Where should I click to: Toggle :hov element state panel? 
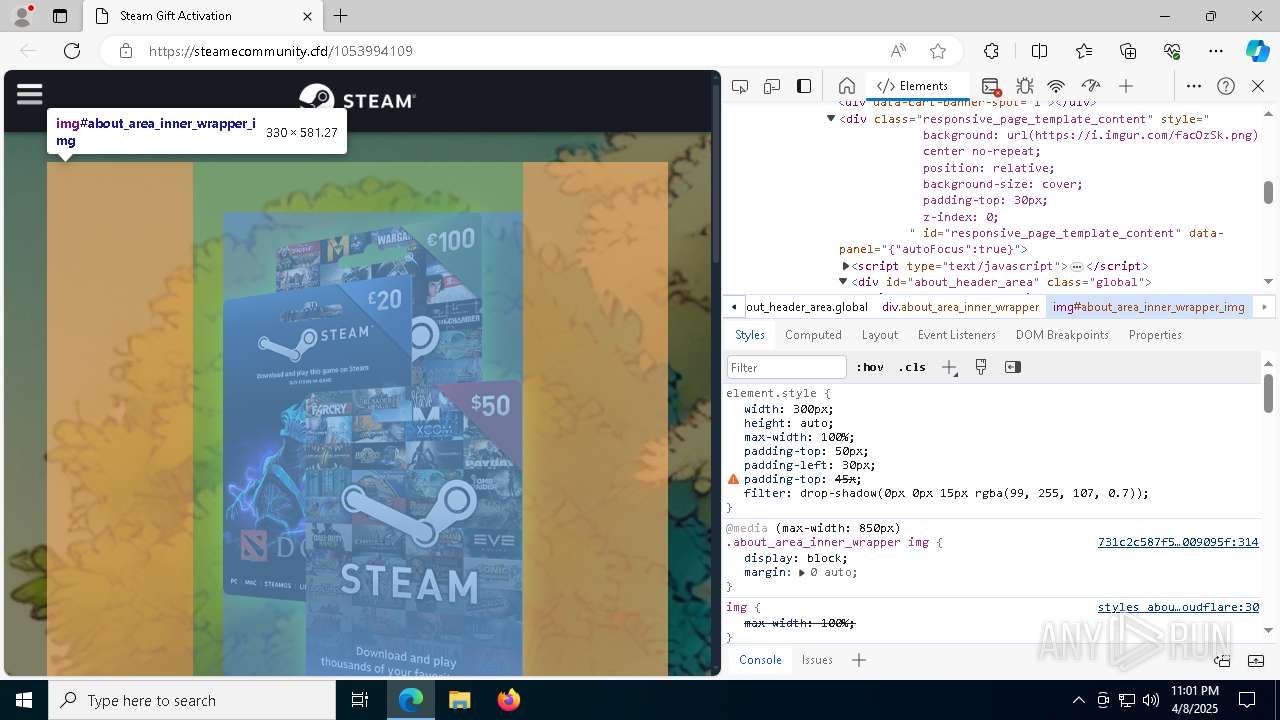click(870, 367)
